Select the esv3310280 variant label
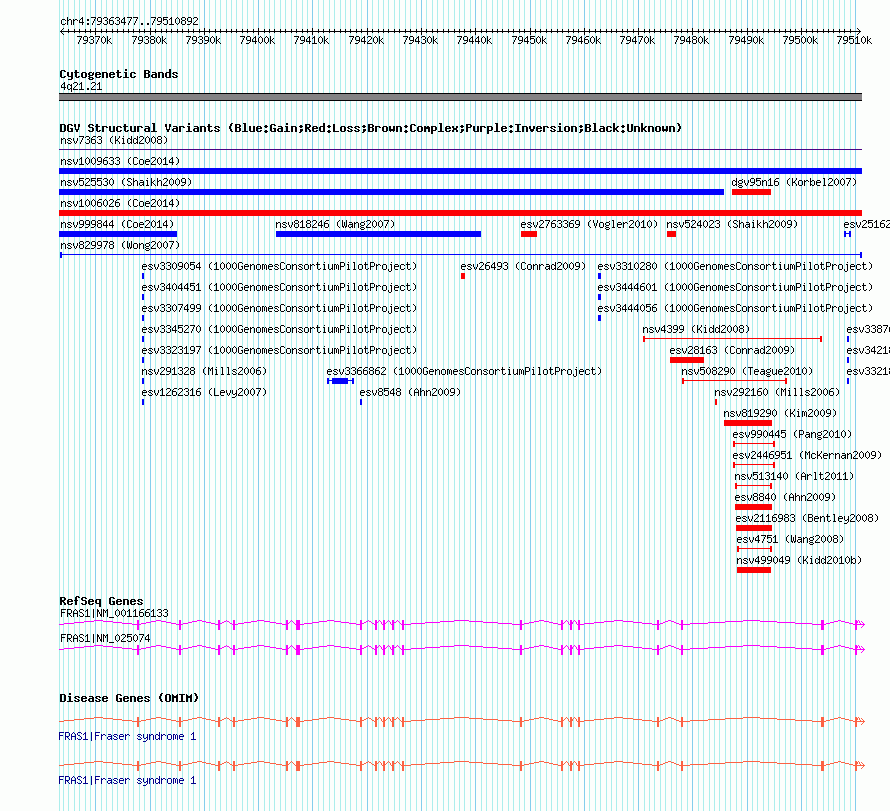 tap(735, 266)
